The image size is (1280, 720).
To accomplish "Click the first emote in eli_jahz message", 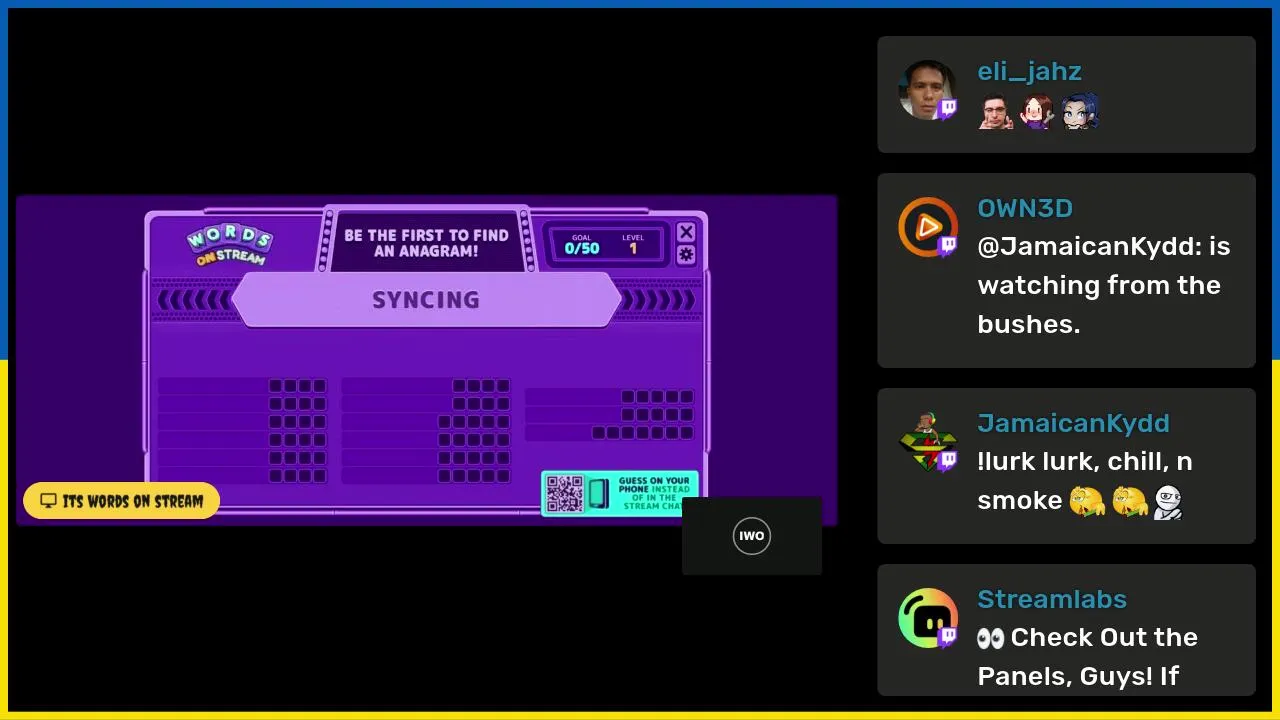I will coord(995,111).
